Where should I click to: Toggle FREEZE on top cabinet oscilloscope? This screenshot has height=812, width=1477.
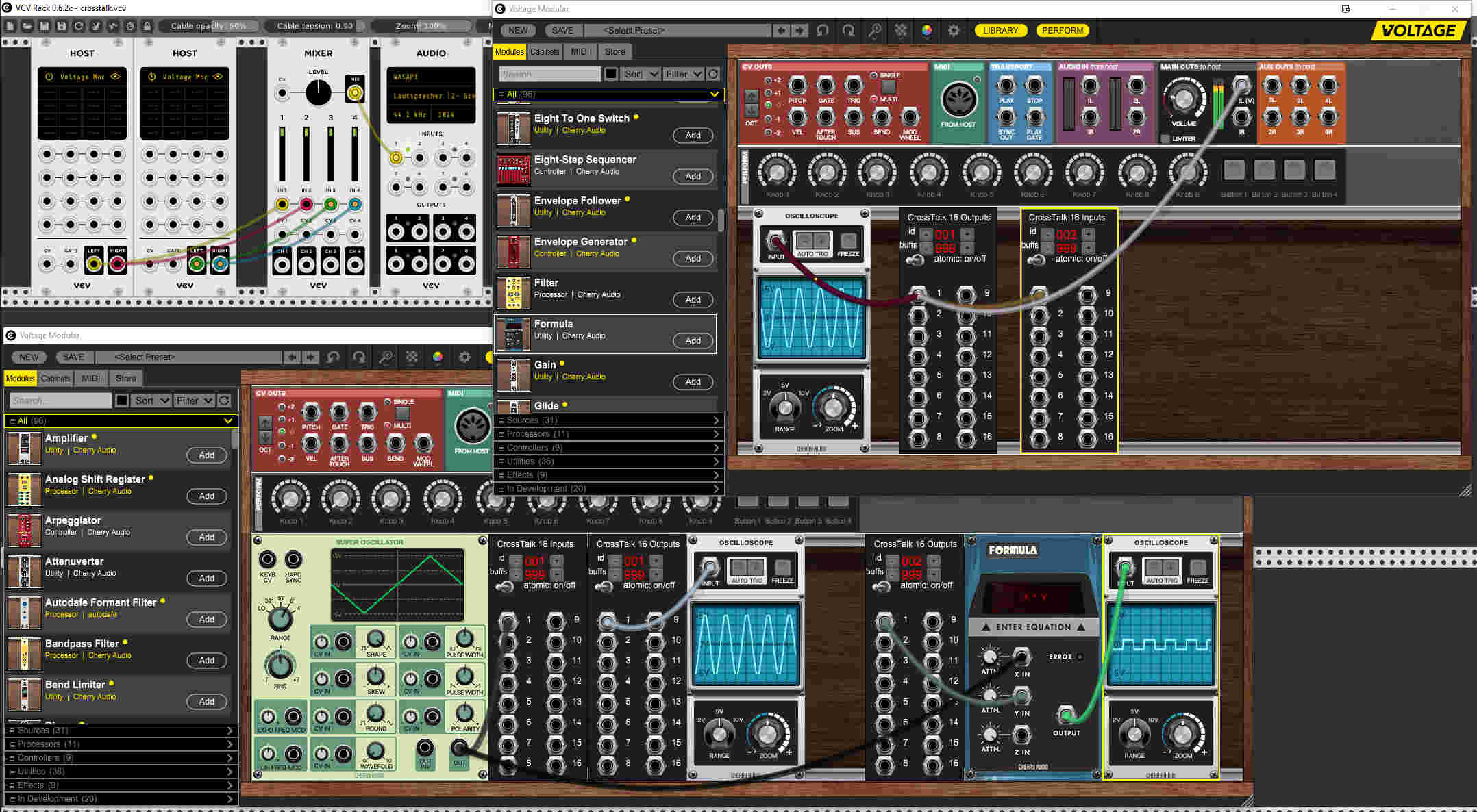pyautogui.click(x=848, y=241)
